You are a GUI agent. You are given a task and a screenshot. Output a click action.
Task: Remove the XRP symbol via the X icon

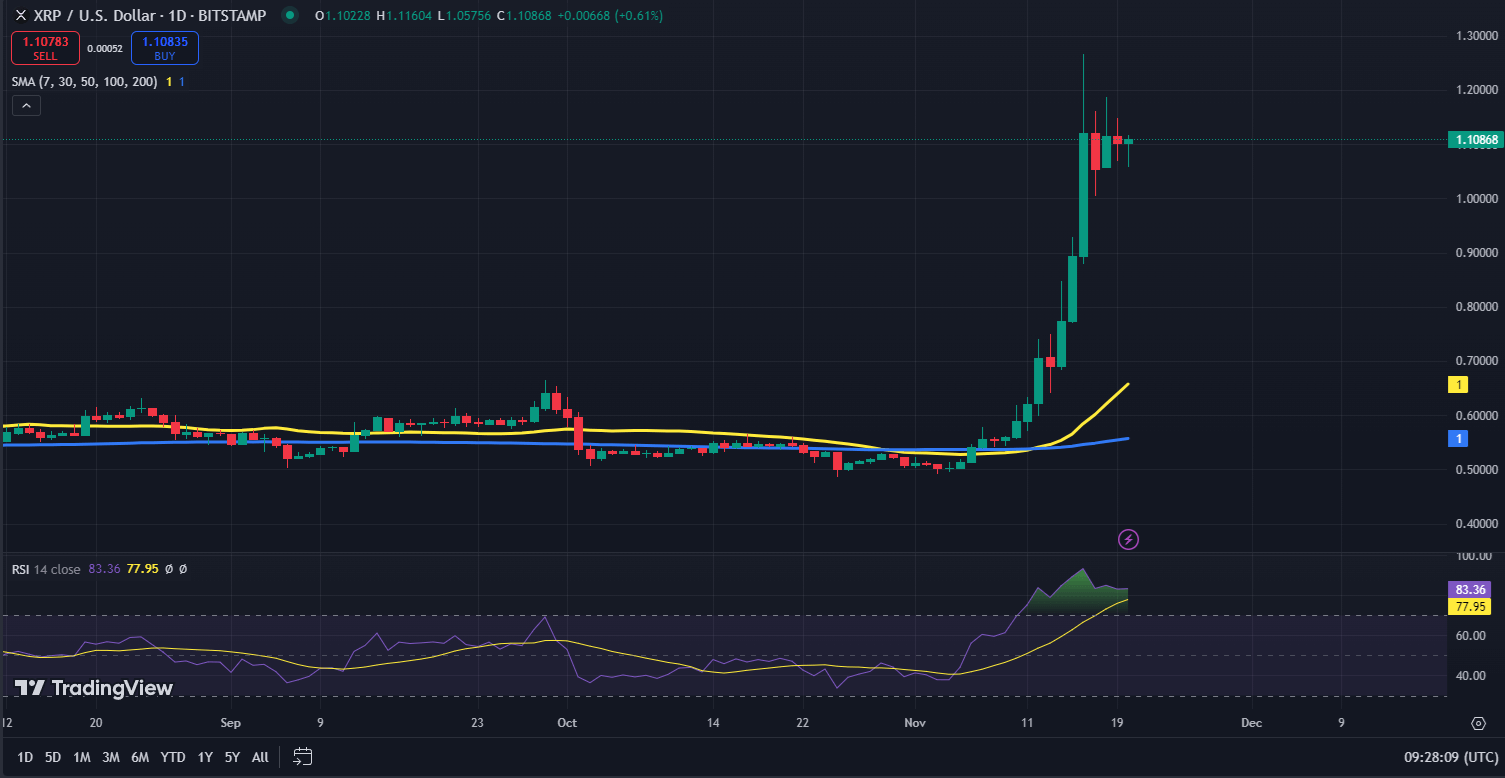20,15
